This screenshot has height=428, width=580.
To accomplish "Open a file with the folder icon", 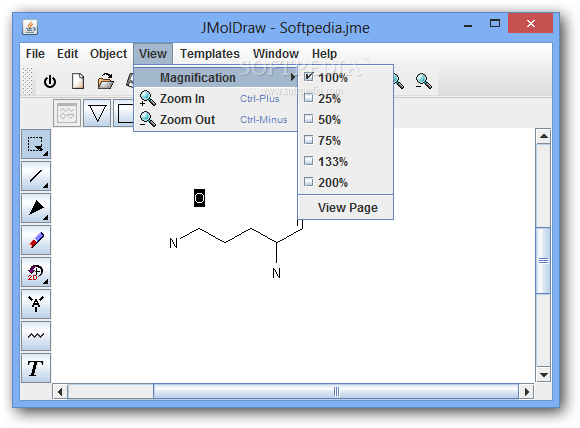I will pyautogui.click(x=105, y=81).
